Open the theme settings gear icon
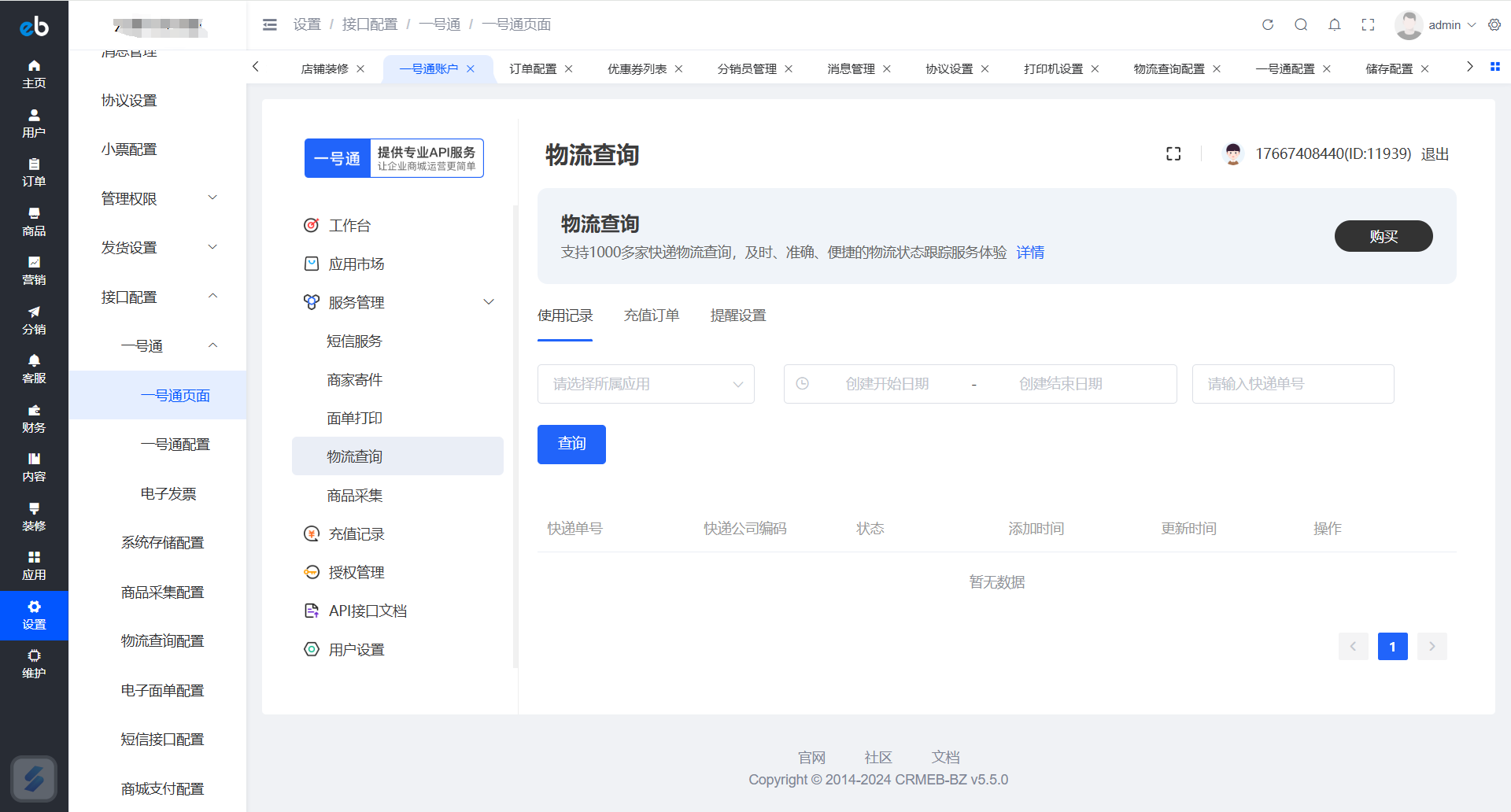 pyautogui.click(x=1494, y=24)
